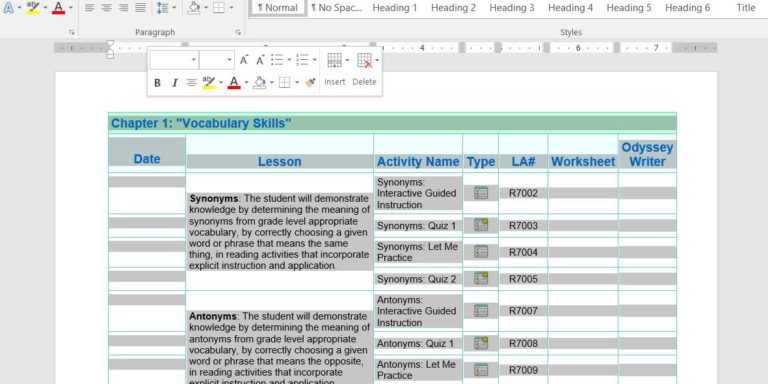
Task: Click the Format Painter brush icon
Action: click(x=310, y=83)
